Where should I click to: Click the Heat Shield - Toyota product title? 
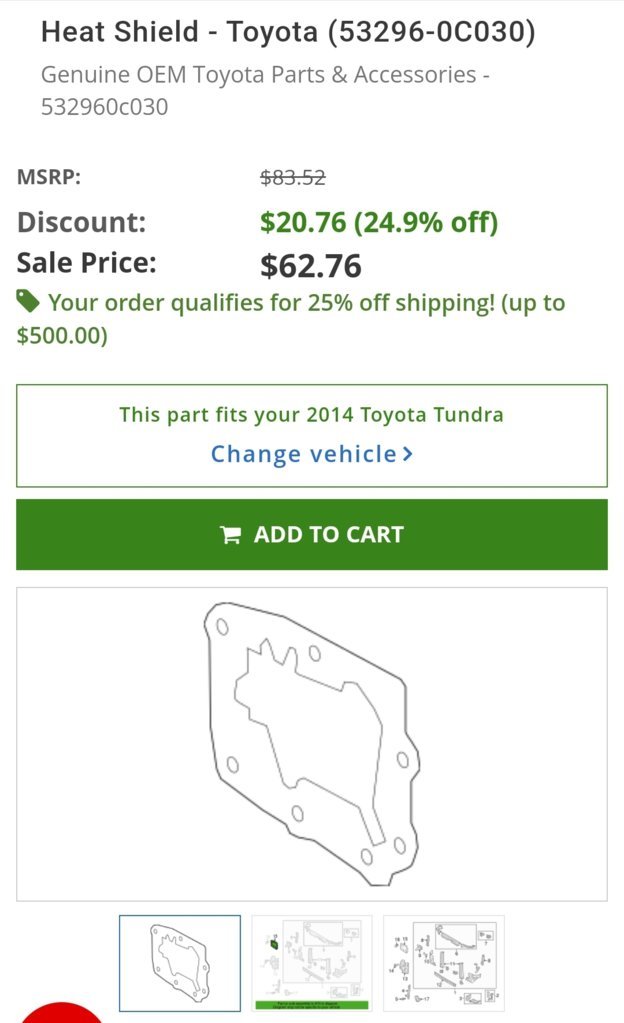tap(288, 31)
